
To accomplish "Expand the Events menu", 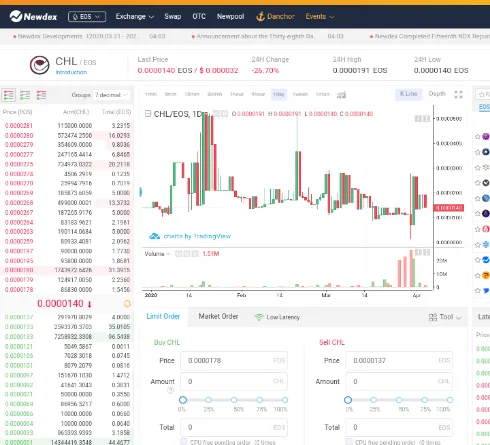I will 320,16.
